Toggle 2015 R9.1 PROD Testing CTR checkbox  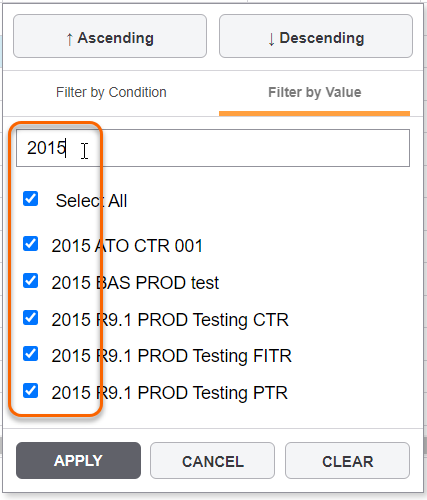coord(30,318)
